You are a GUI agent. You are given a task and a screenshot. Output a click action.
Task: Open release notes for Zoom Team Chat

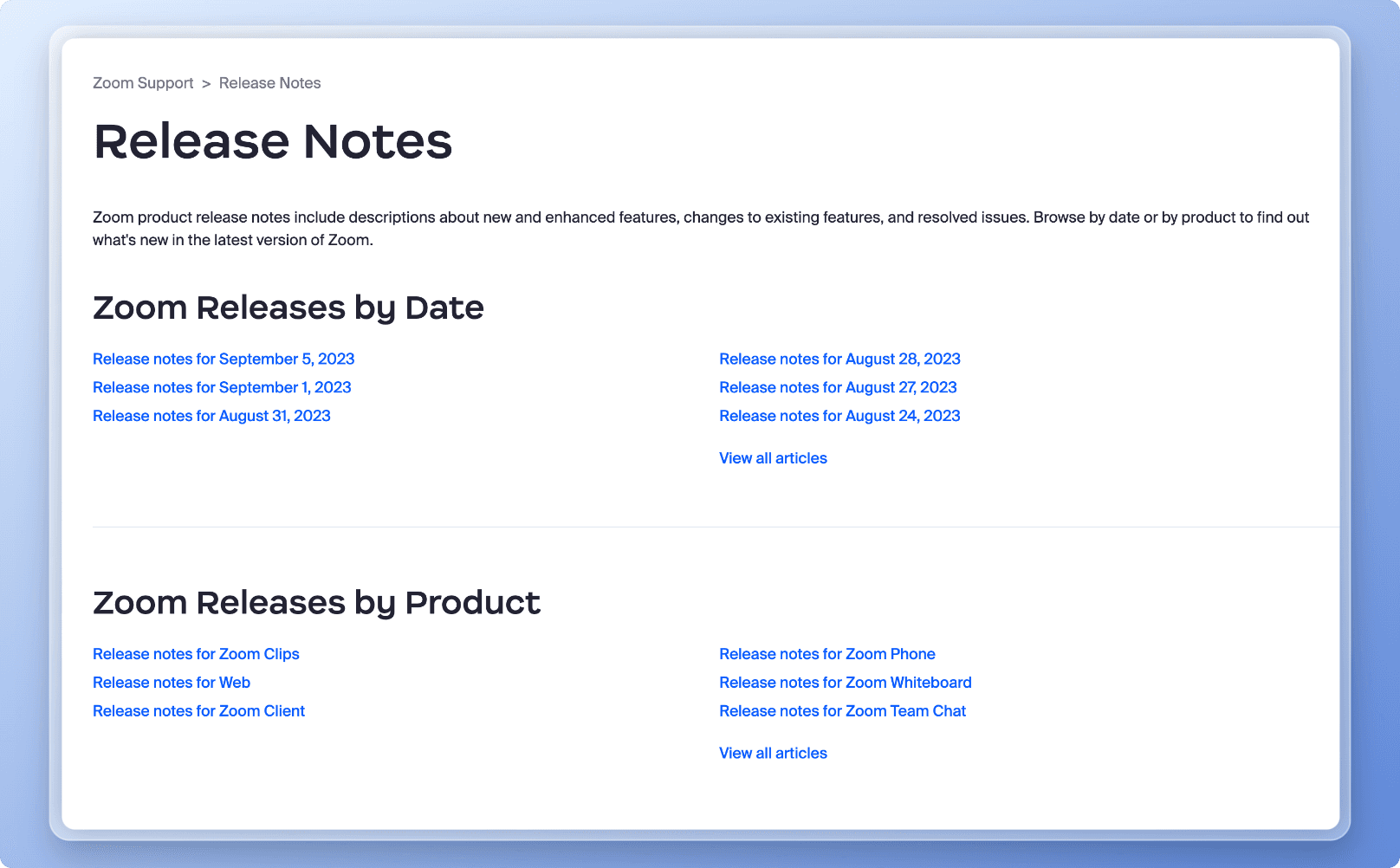(842, 711)
